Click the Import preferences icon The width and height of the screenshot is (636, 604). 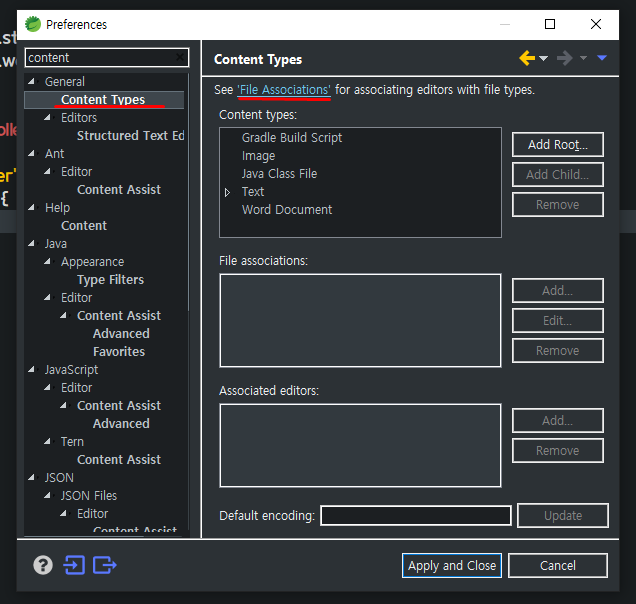click(x=74, y=565)
